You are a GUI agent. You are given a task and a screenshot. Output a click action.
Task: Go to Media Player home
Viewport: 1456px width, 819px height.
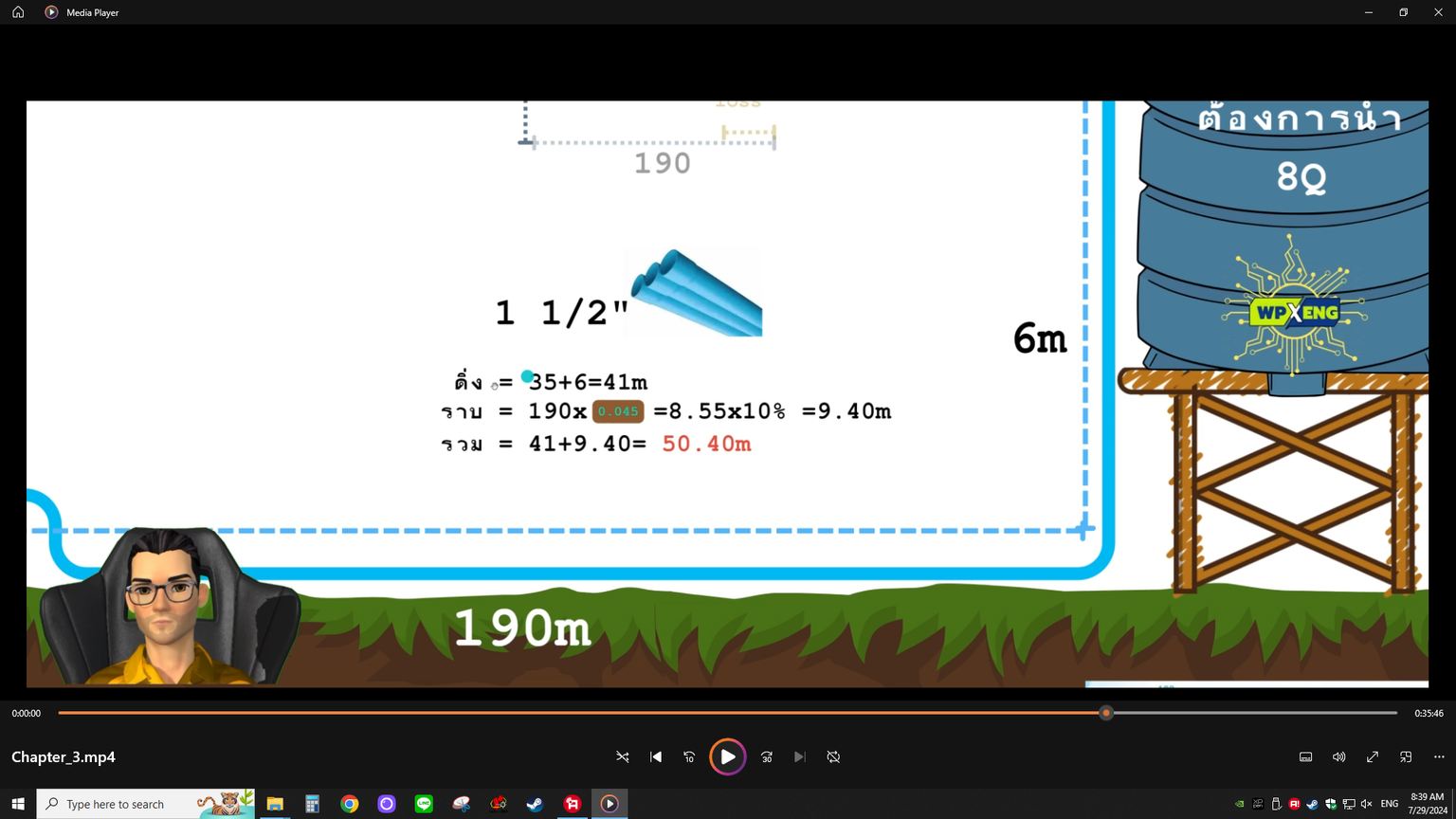coord(18,12)
